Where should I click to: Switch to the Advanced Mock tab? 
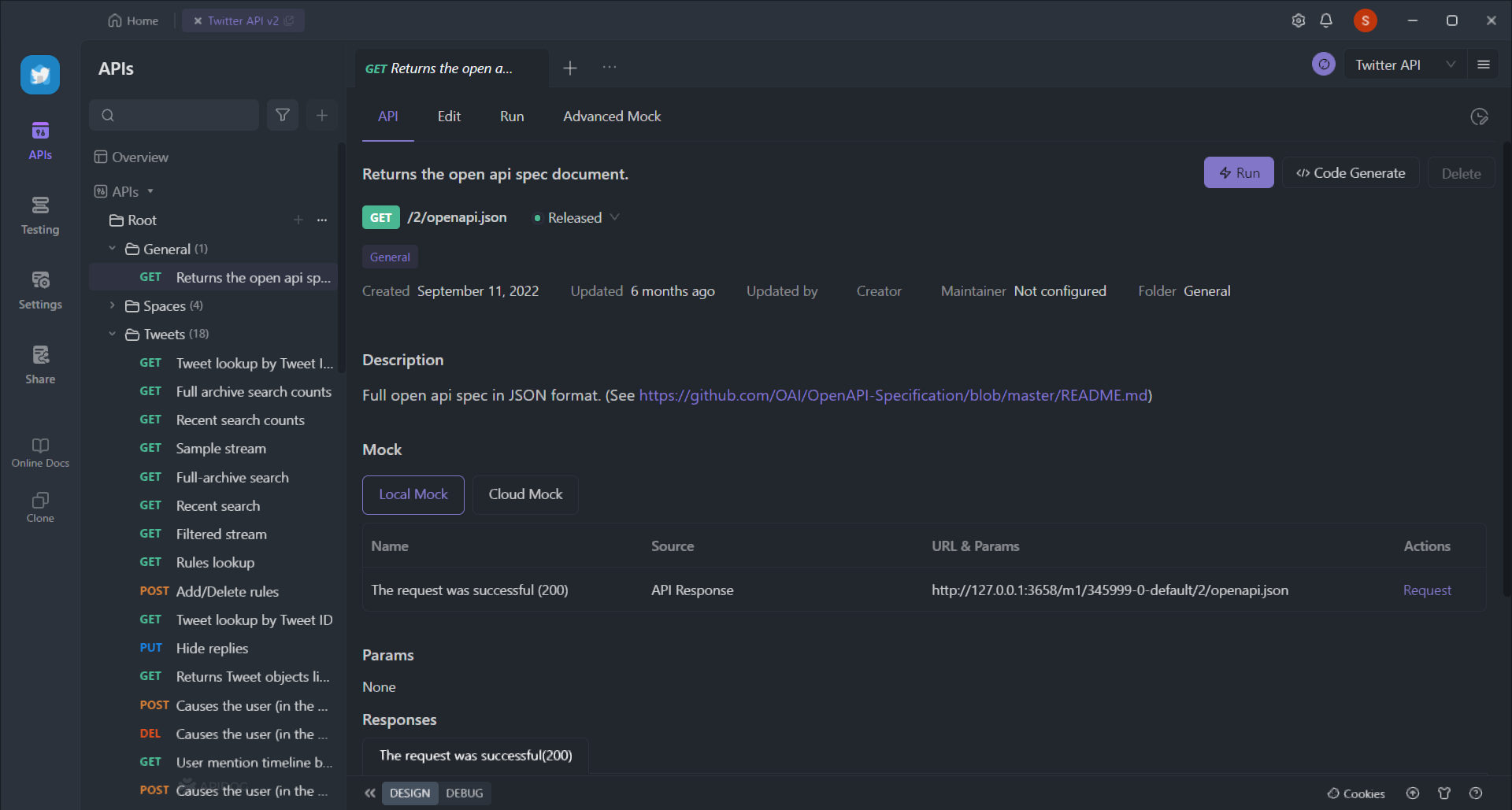click(x=612, y=116)
